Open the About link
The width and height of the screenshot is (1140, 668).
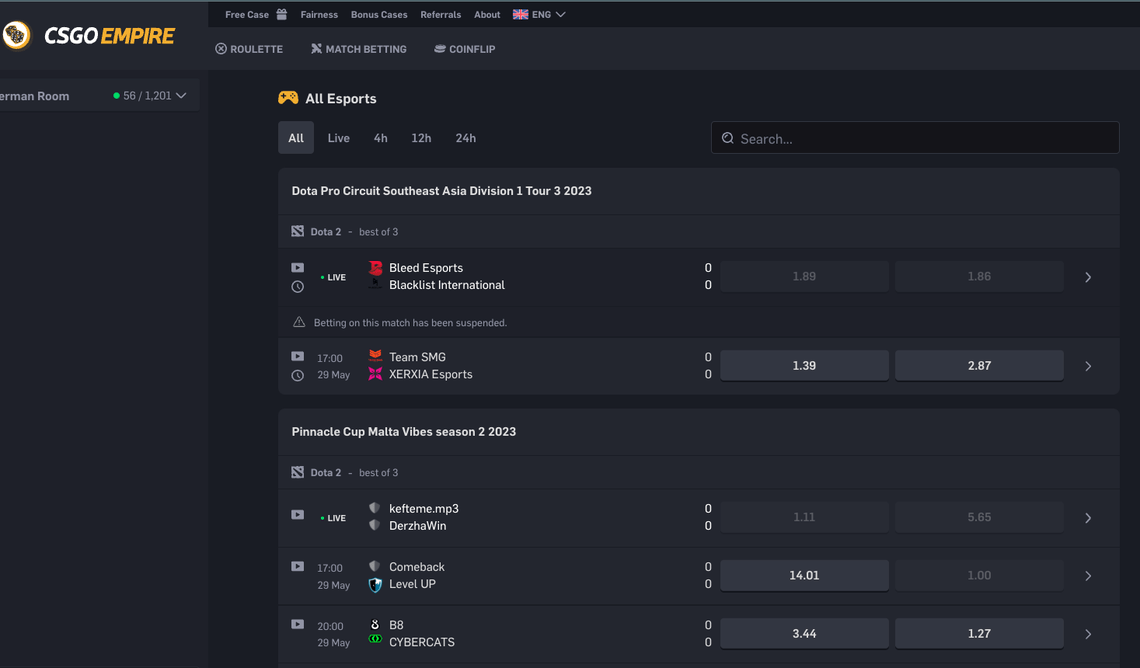pyautogui.click(x=487, y=15)
